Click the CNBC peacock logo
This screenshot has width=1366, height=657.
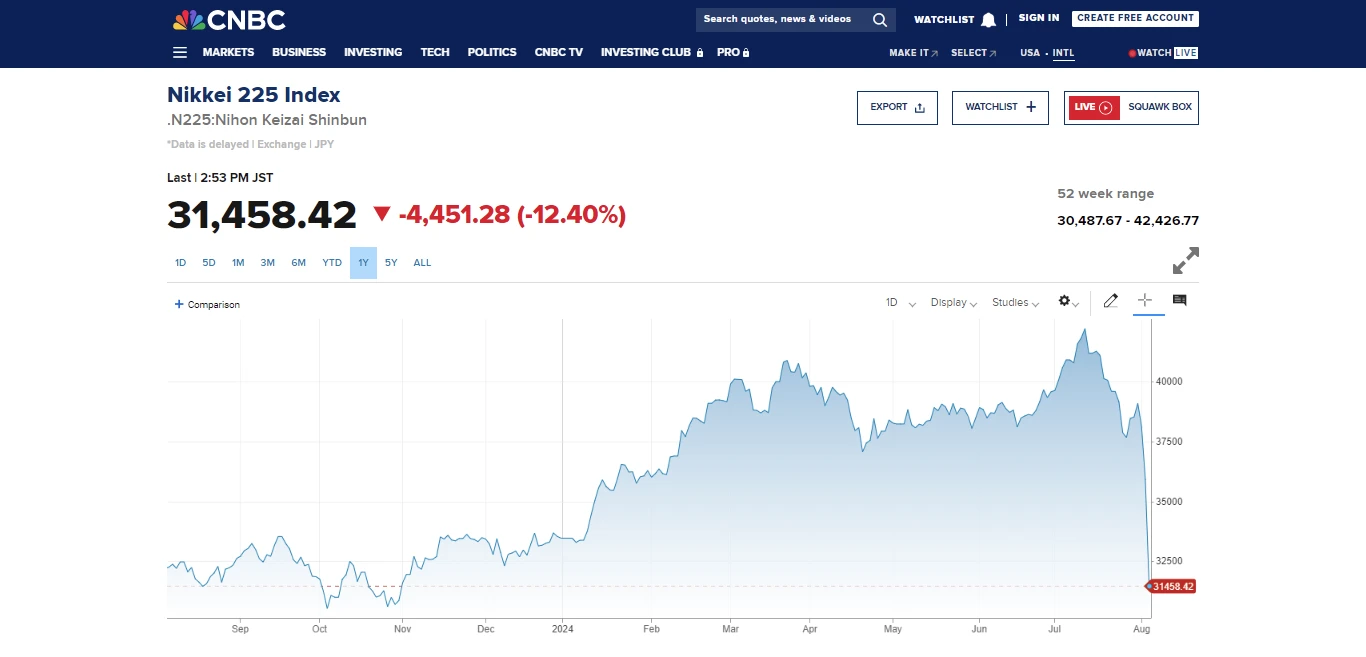tap(229, 19)
